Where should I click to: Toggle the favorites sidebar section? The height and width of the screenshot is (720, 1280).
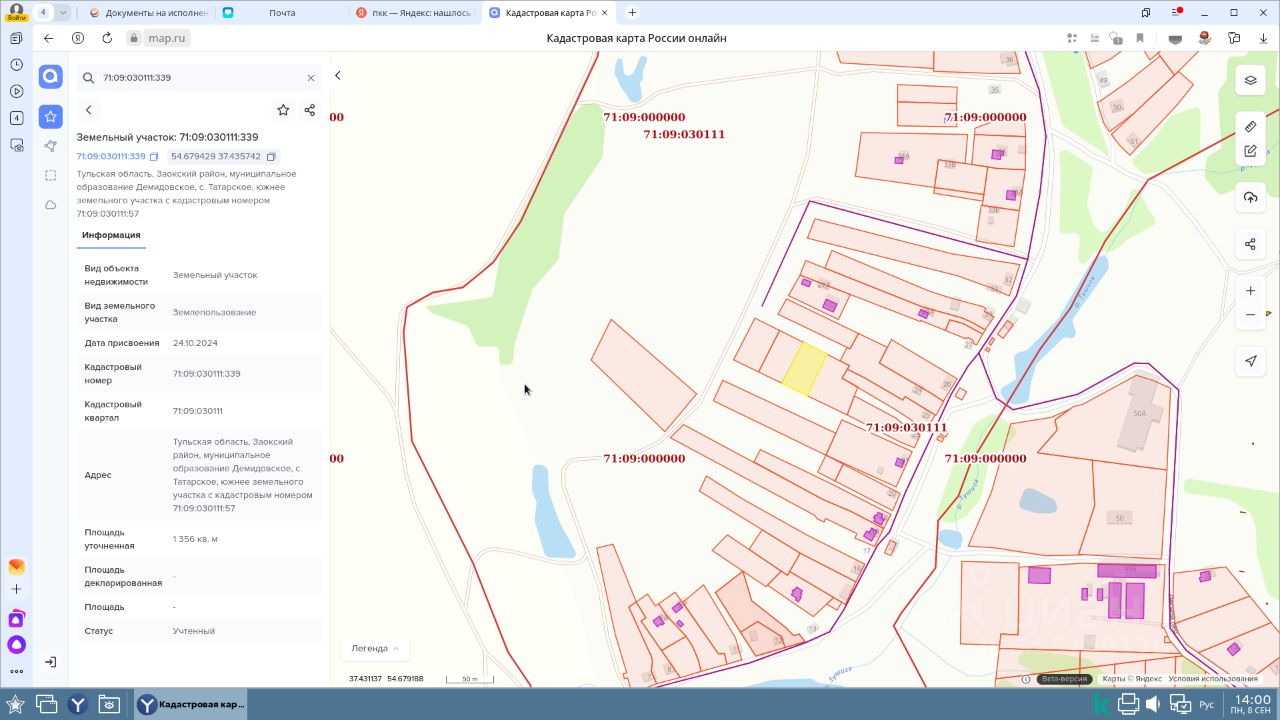tap(51, 117)
